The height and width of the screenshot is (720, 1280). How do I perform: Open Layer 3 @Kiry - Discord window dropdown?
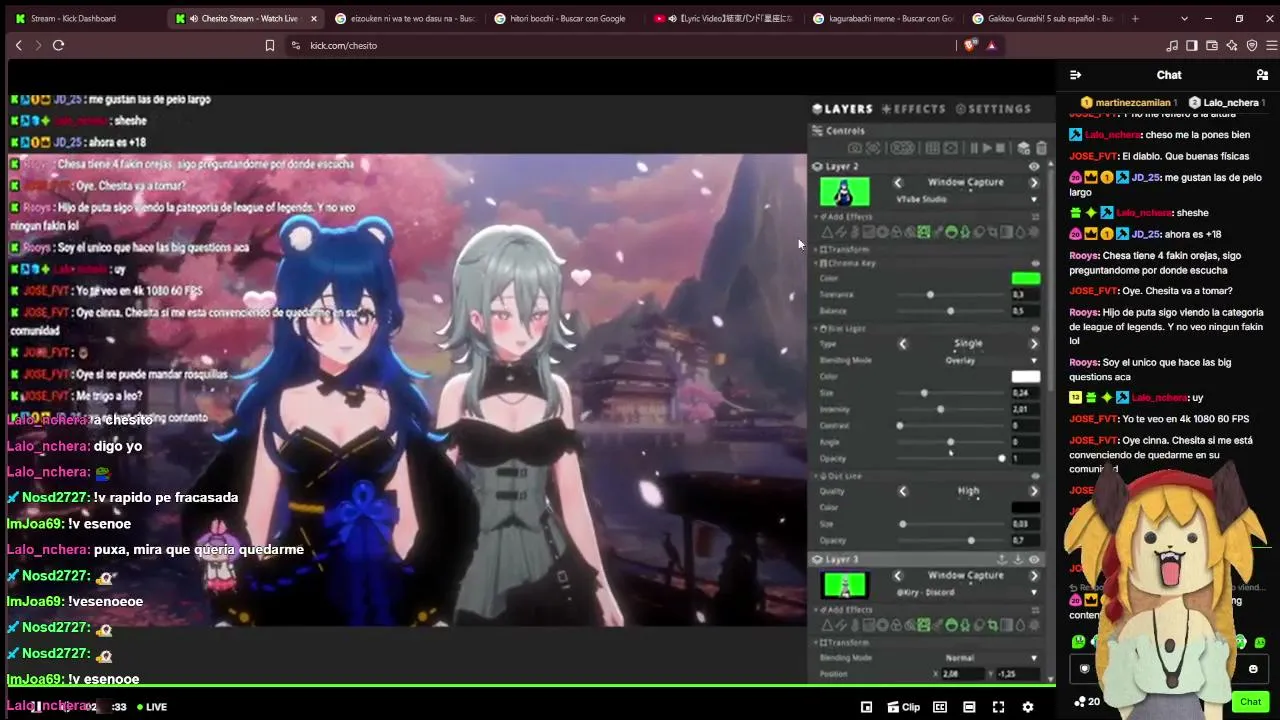(x=965, y=592)
